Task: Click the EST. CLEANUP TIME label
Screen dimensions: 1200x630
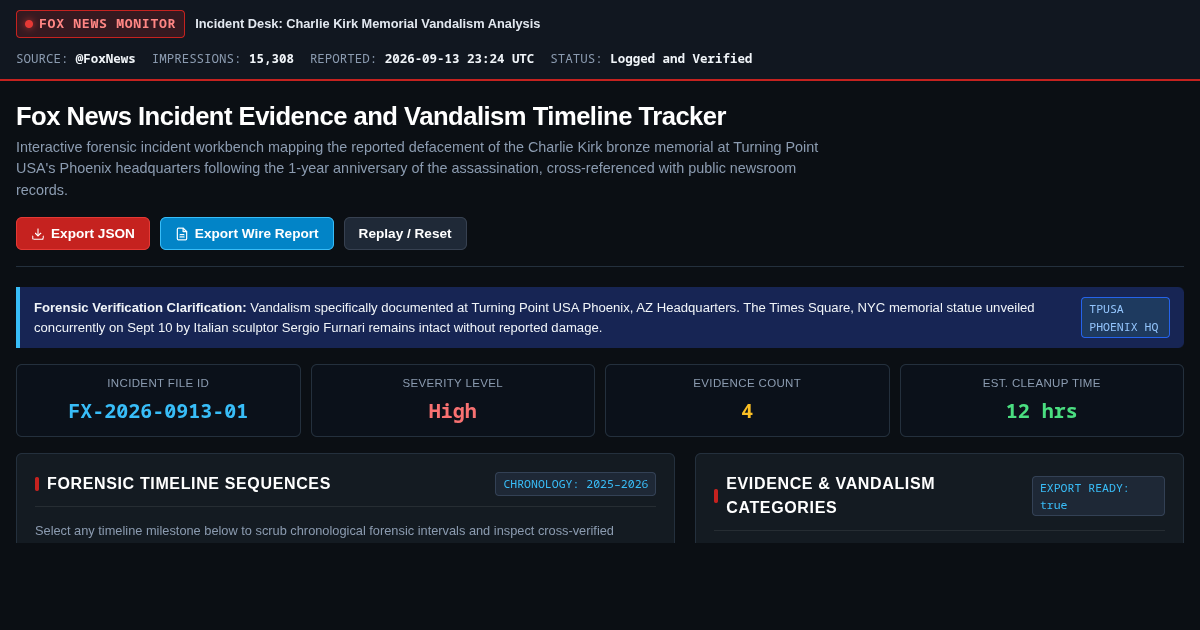Action: coord(1041,383)
